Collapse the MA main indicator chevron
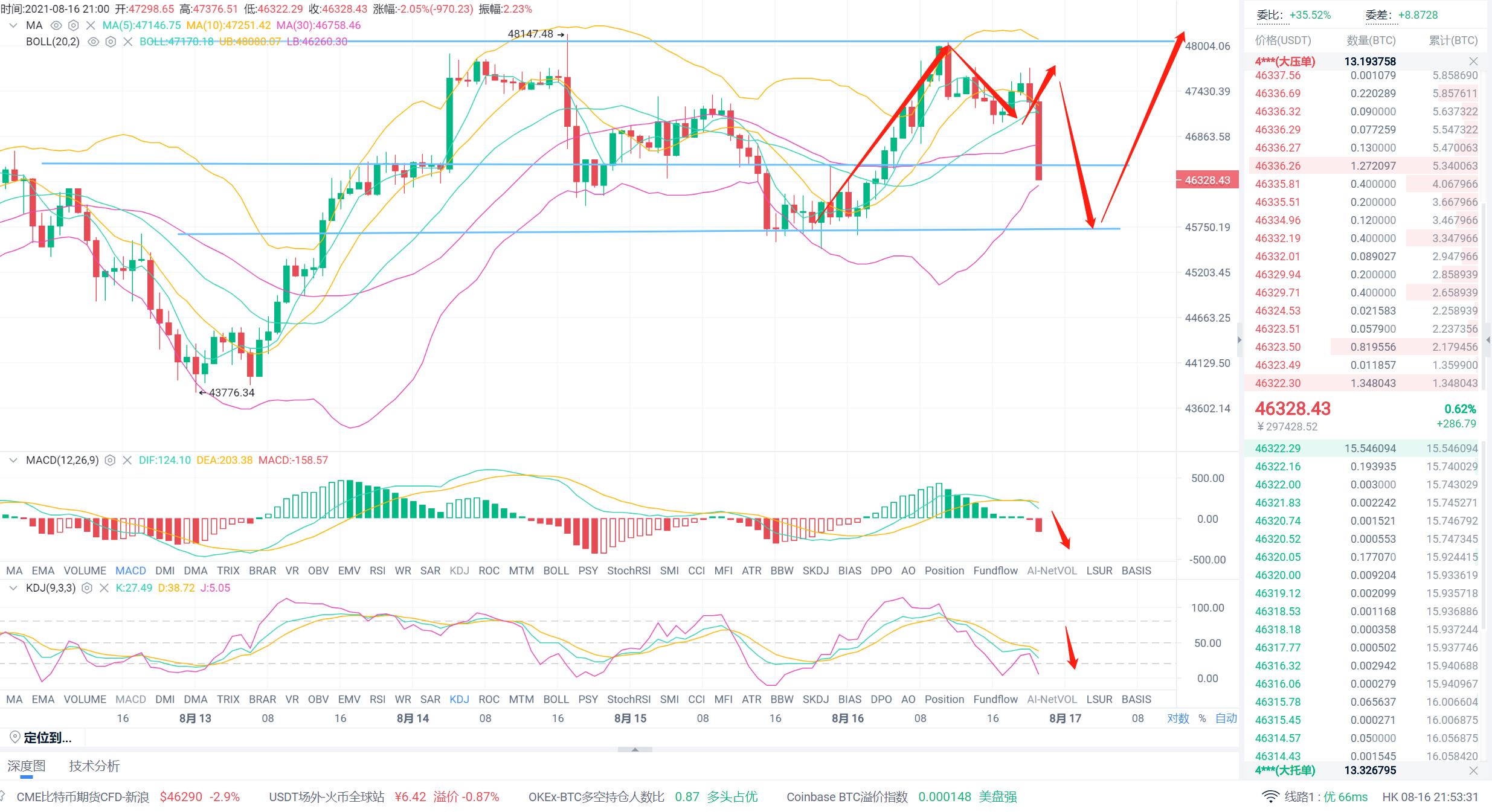1492x812 pixels. [x=13, y=25]
